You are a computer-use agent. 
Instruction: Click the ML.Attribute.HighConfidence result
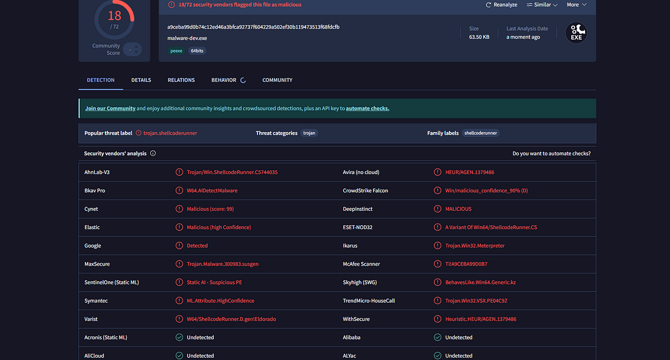[x=220, y=301]
